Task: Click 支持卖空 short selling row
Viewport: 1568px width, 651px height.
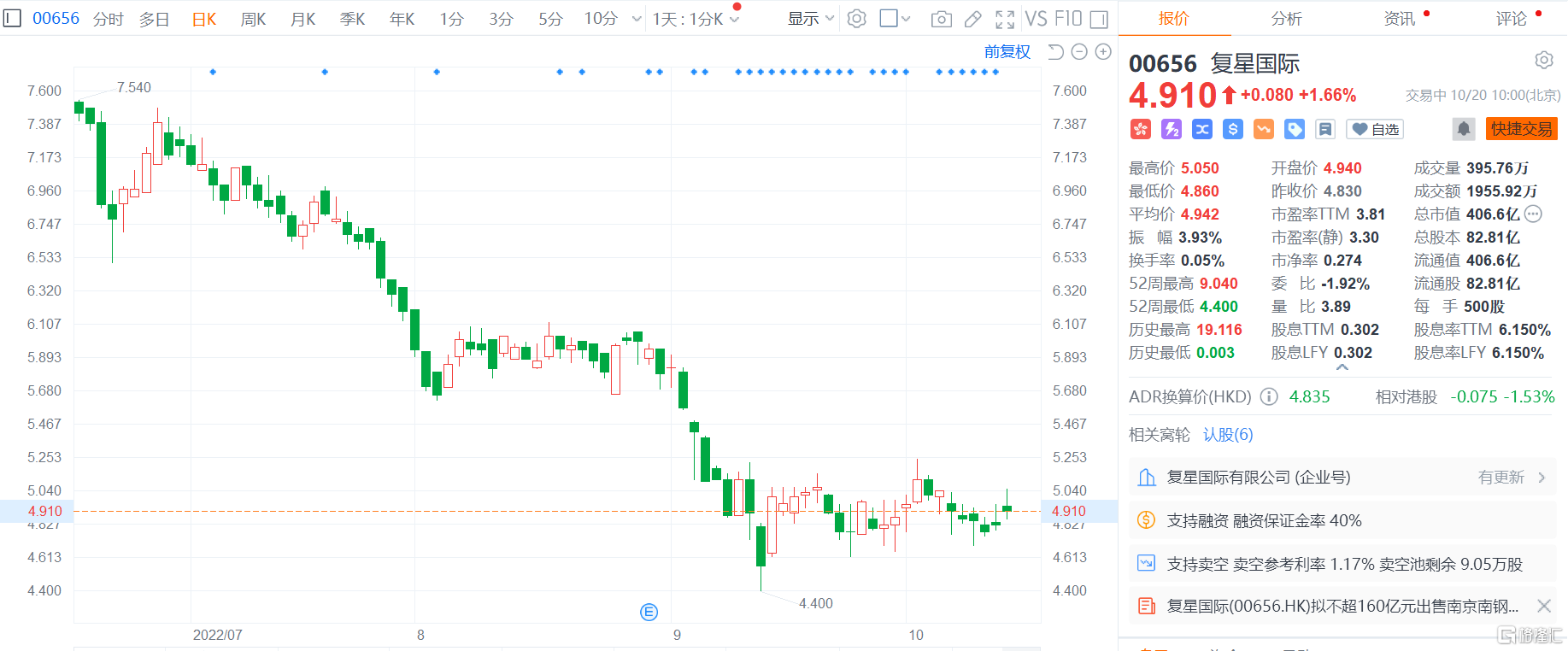Action: coord(1342,564)
